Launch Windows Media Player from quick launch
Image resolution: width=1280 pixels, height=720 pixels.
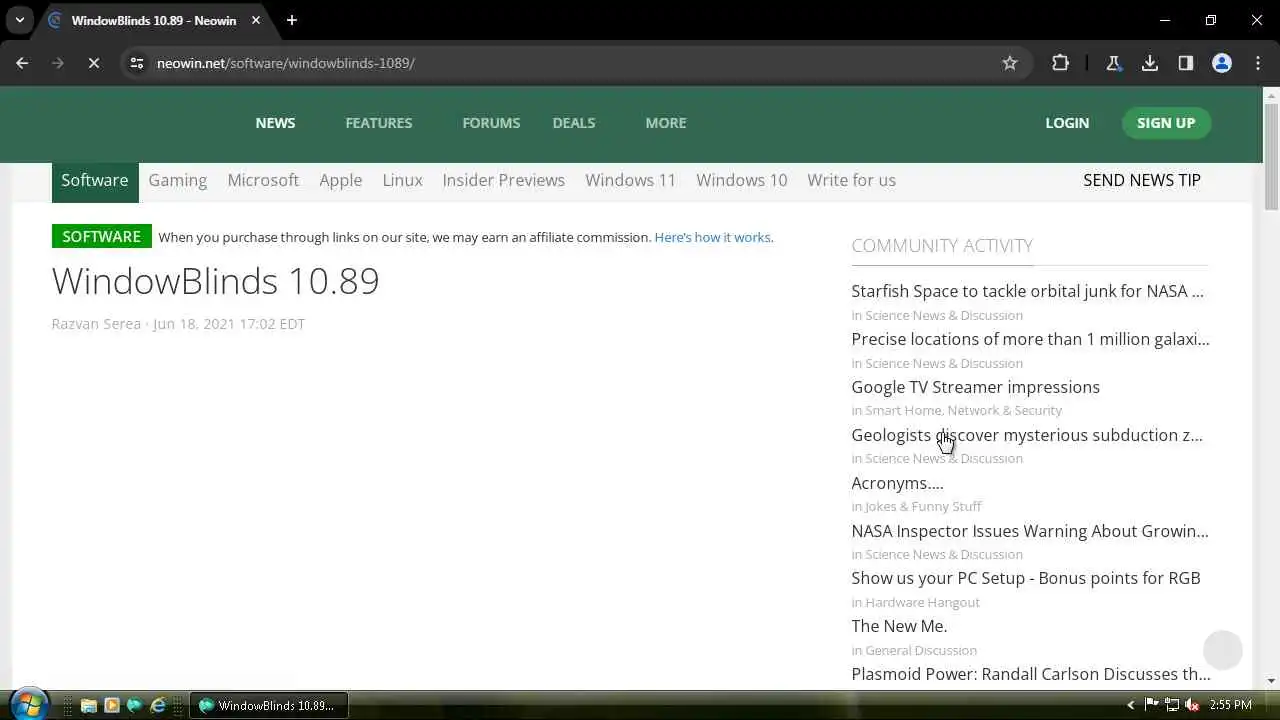coord(111,705)
